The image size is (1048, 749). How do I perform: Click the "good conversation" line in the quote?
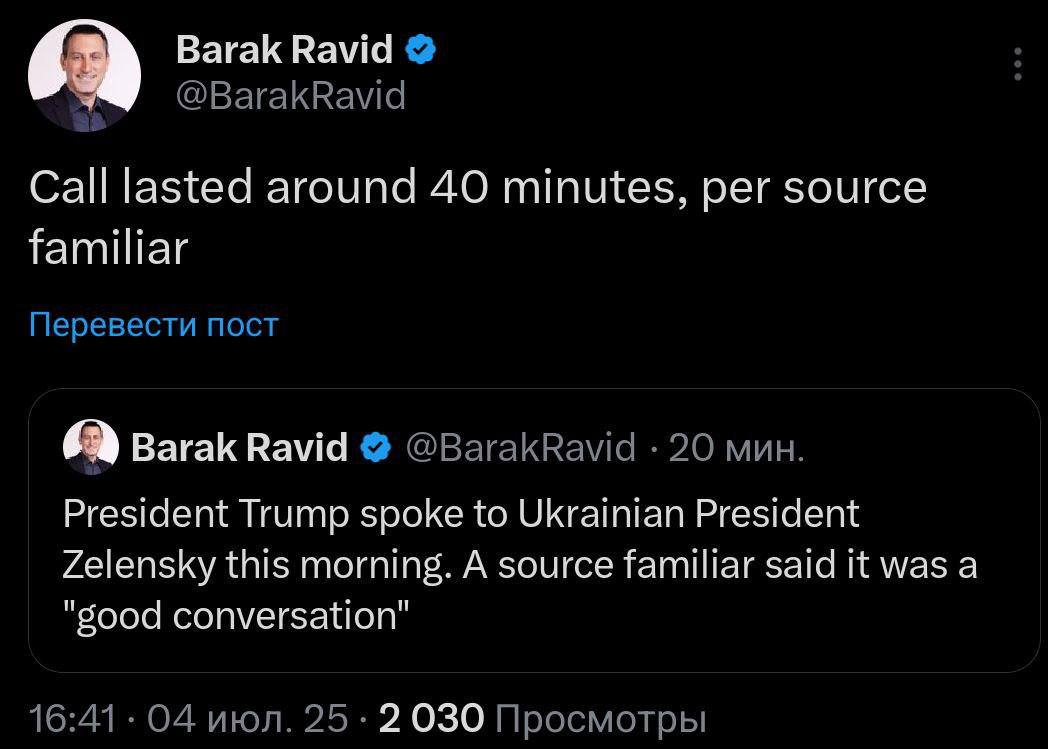click(236, 616)
